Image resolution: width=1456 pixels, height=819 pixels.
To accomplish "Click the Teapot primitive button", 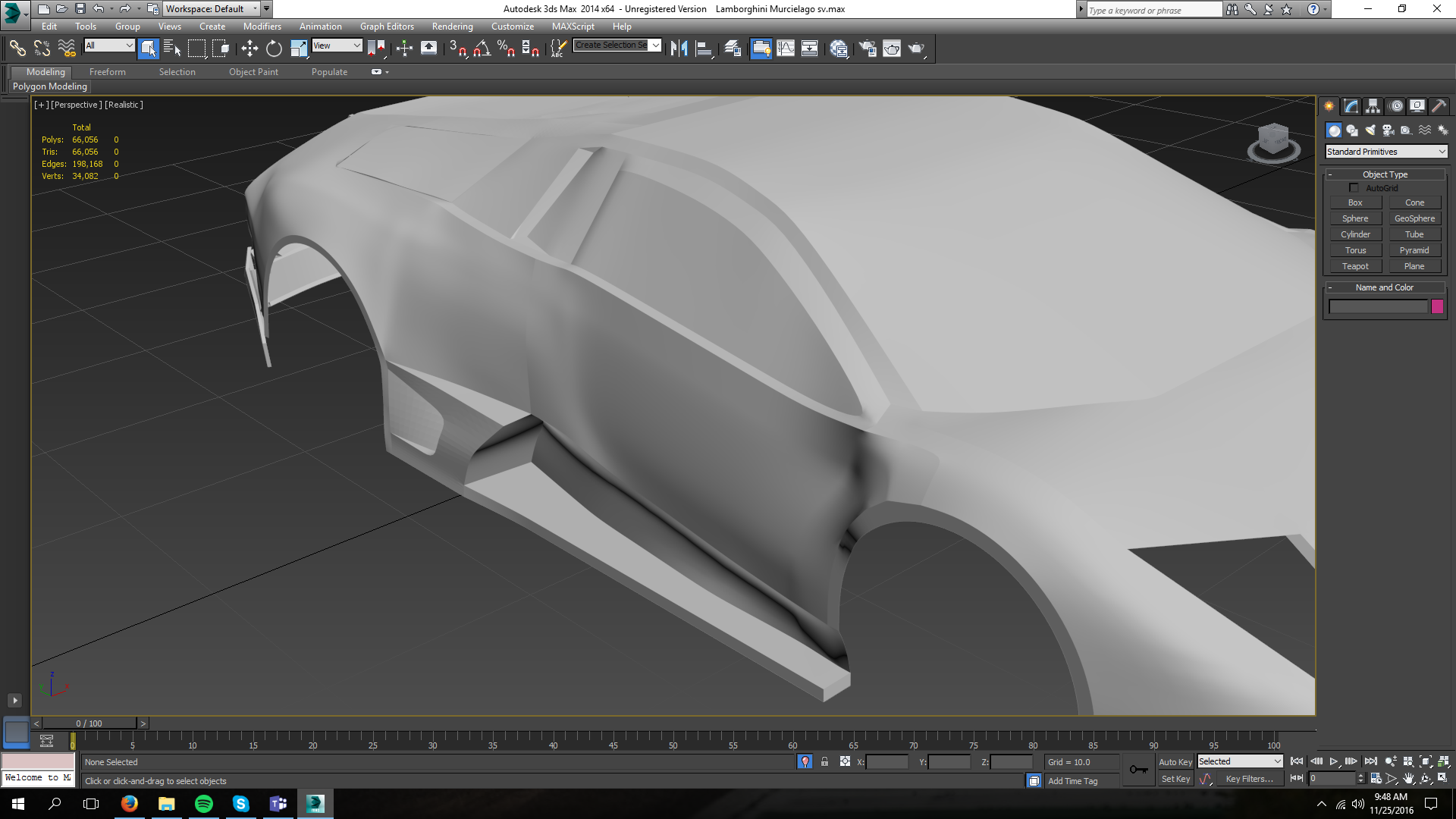I will pyautogui.click(x=1355, y=265).
